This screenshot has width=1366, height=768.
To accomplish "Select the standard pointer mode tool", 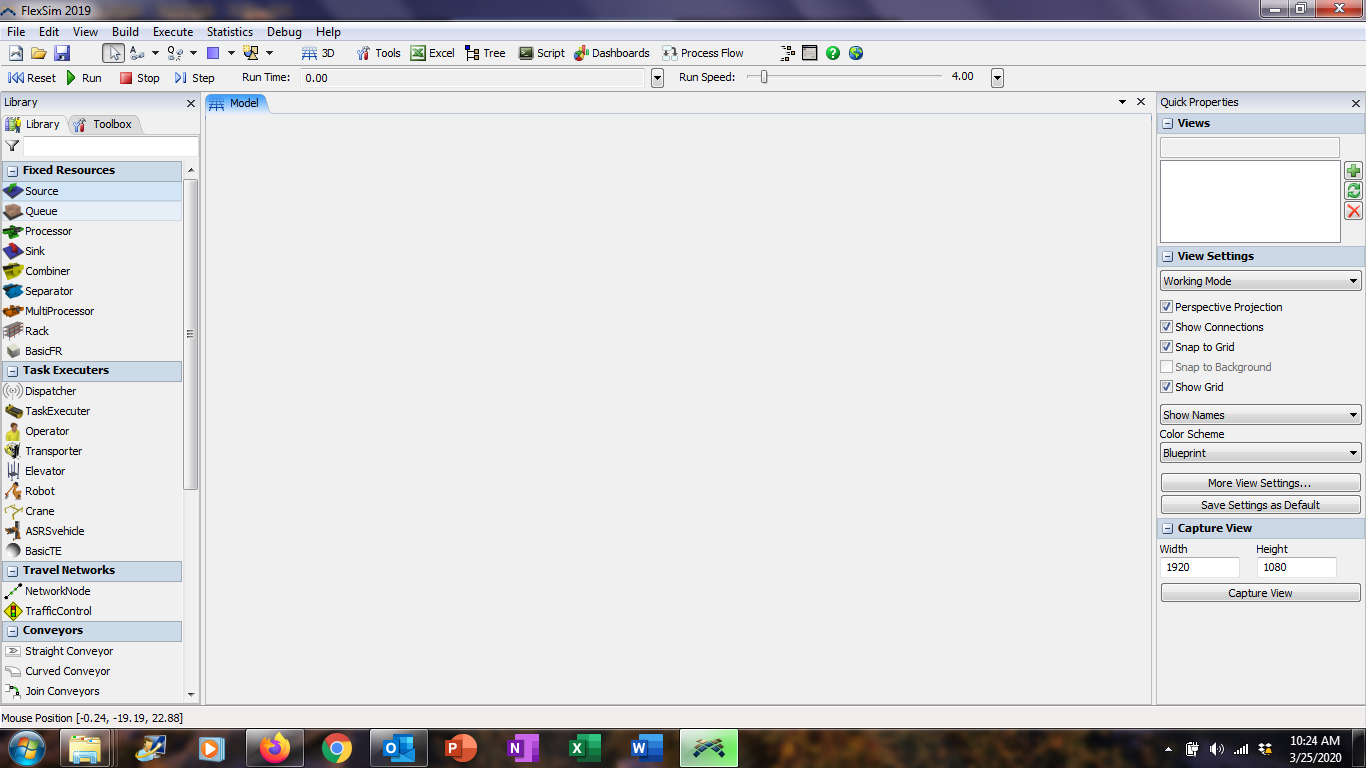I will pos(114,53).
